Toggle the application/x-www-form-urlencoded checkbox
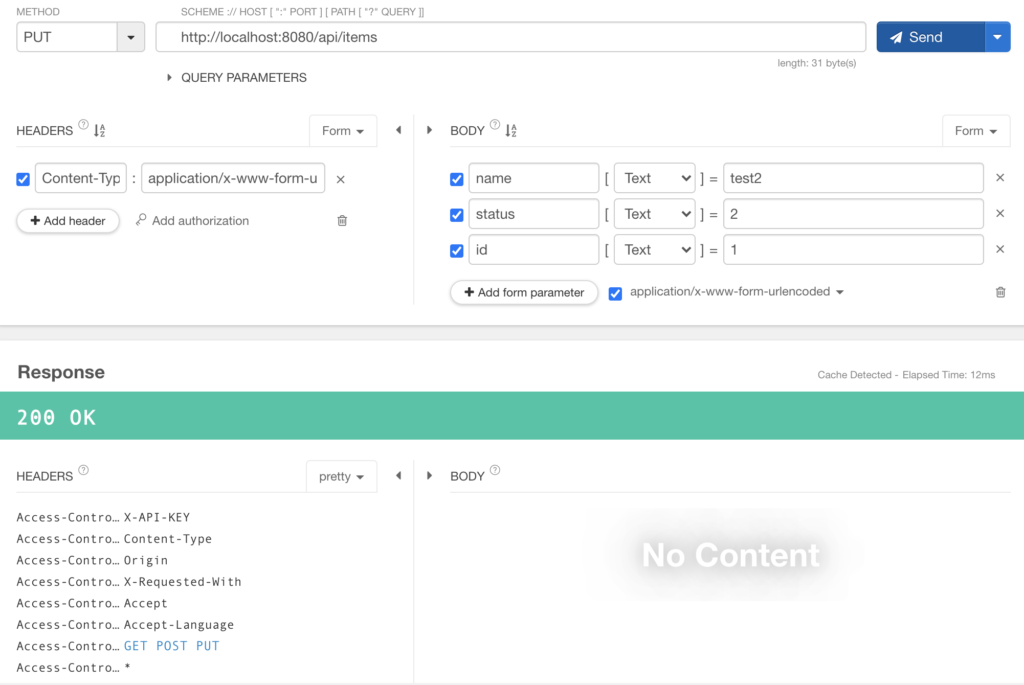The image size is (1024, 685). [x=615, y=293]
